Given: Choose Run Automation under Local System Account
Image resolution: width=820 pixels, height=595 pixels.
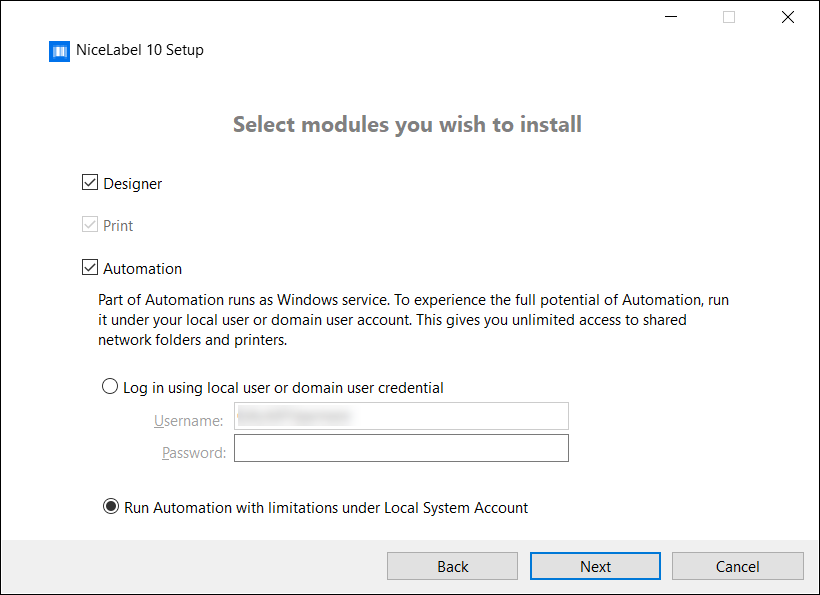Looking at the screenshot, I should coord(111,507).
